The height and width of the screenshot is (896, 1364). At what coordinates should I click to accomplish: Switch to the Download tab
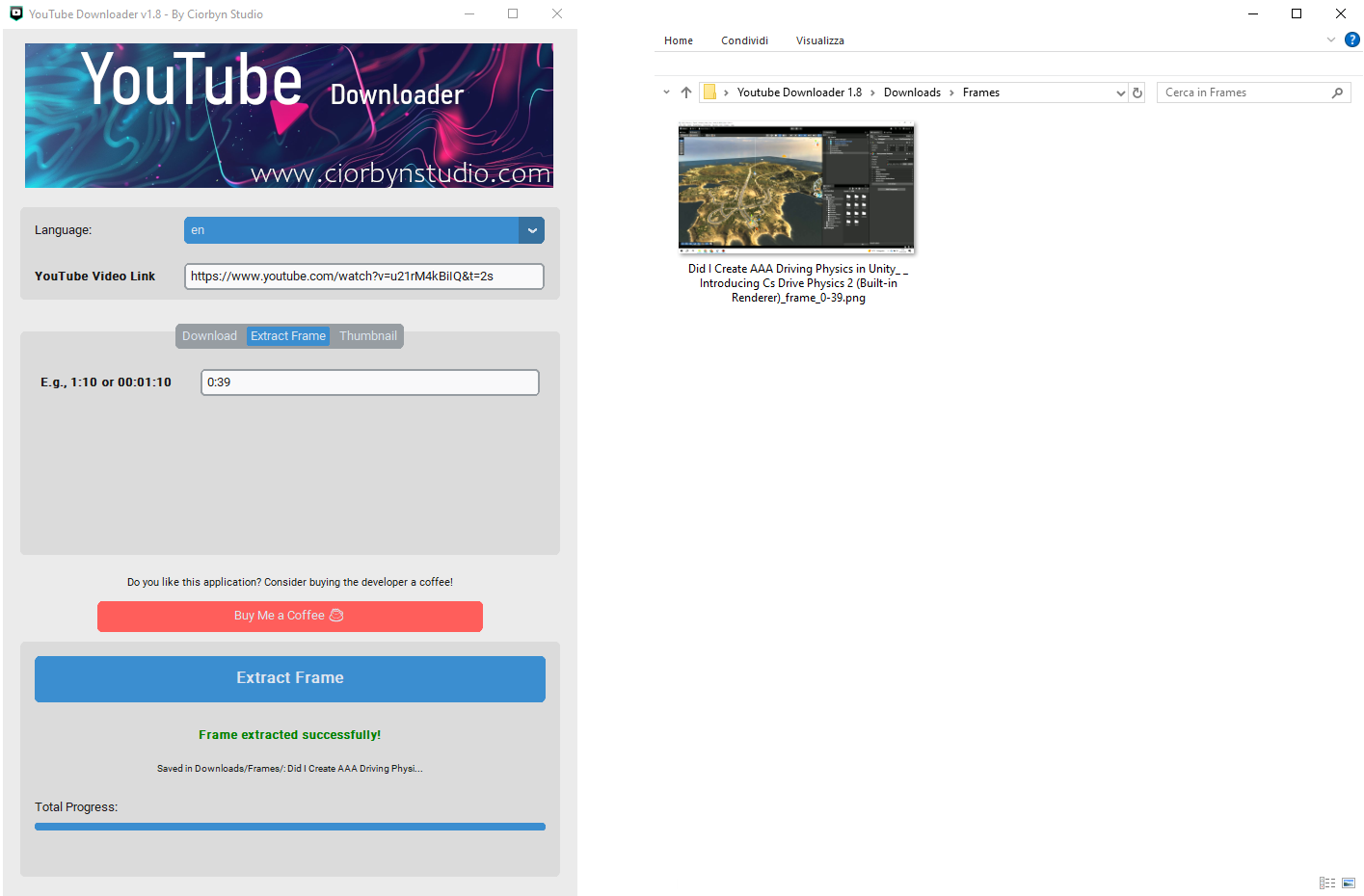tap(209, 336)
